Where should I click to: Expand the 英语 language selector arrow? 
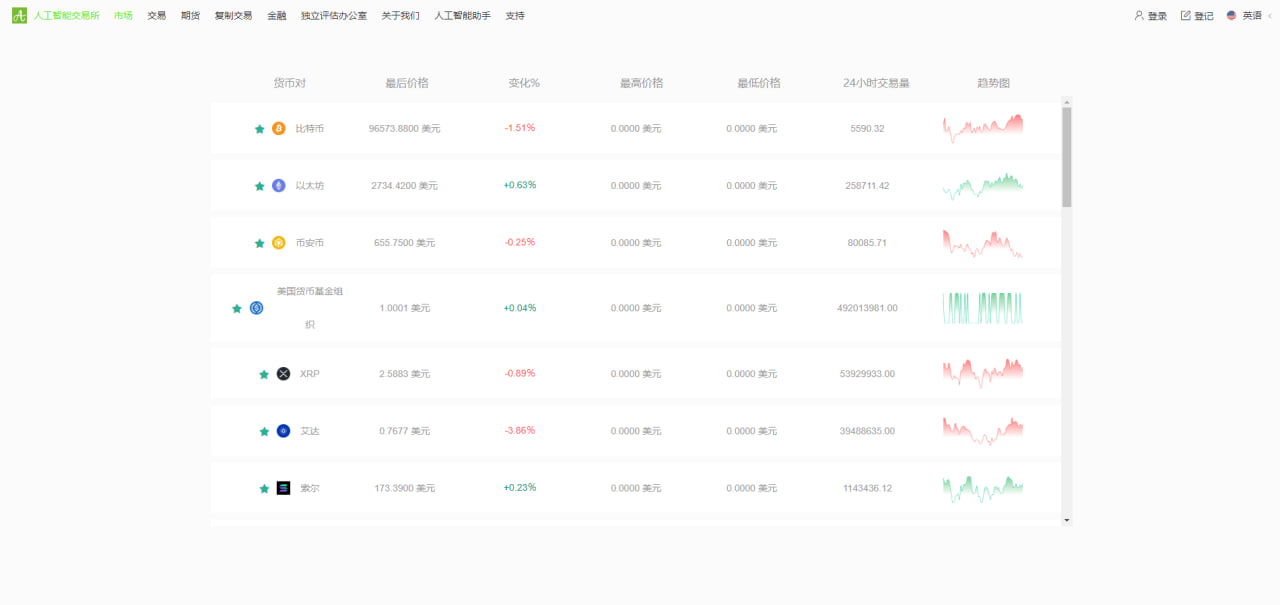pyautogui.click(x=1270, y=16)
